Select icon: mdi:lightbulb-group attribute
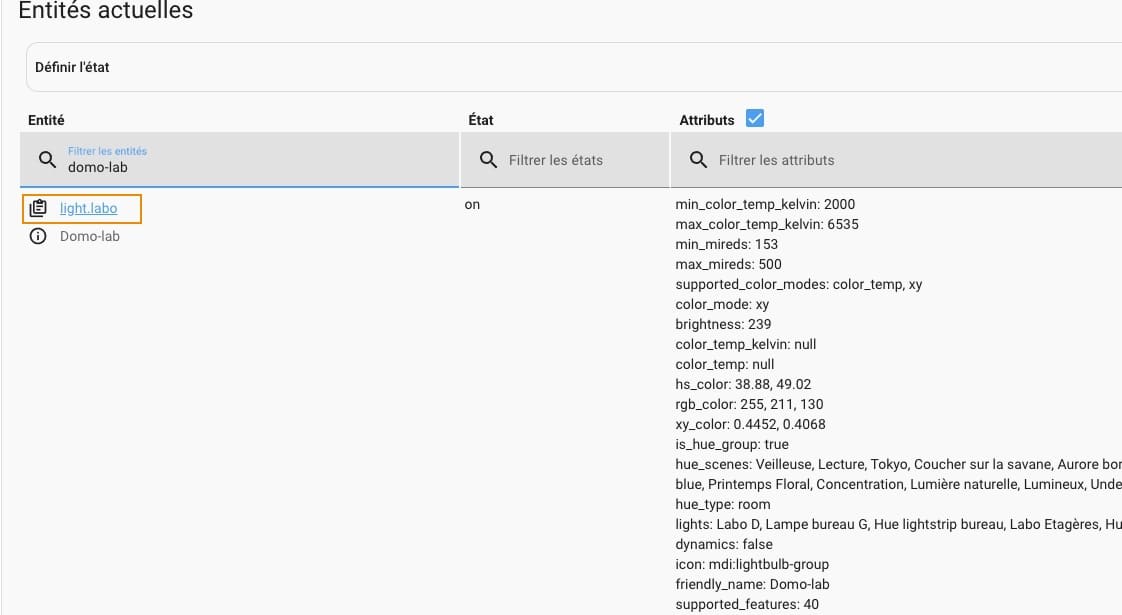 [752, 566]
